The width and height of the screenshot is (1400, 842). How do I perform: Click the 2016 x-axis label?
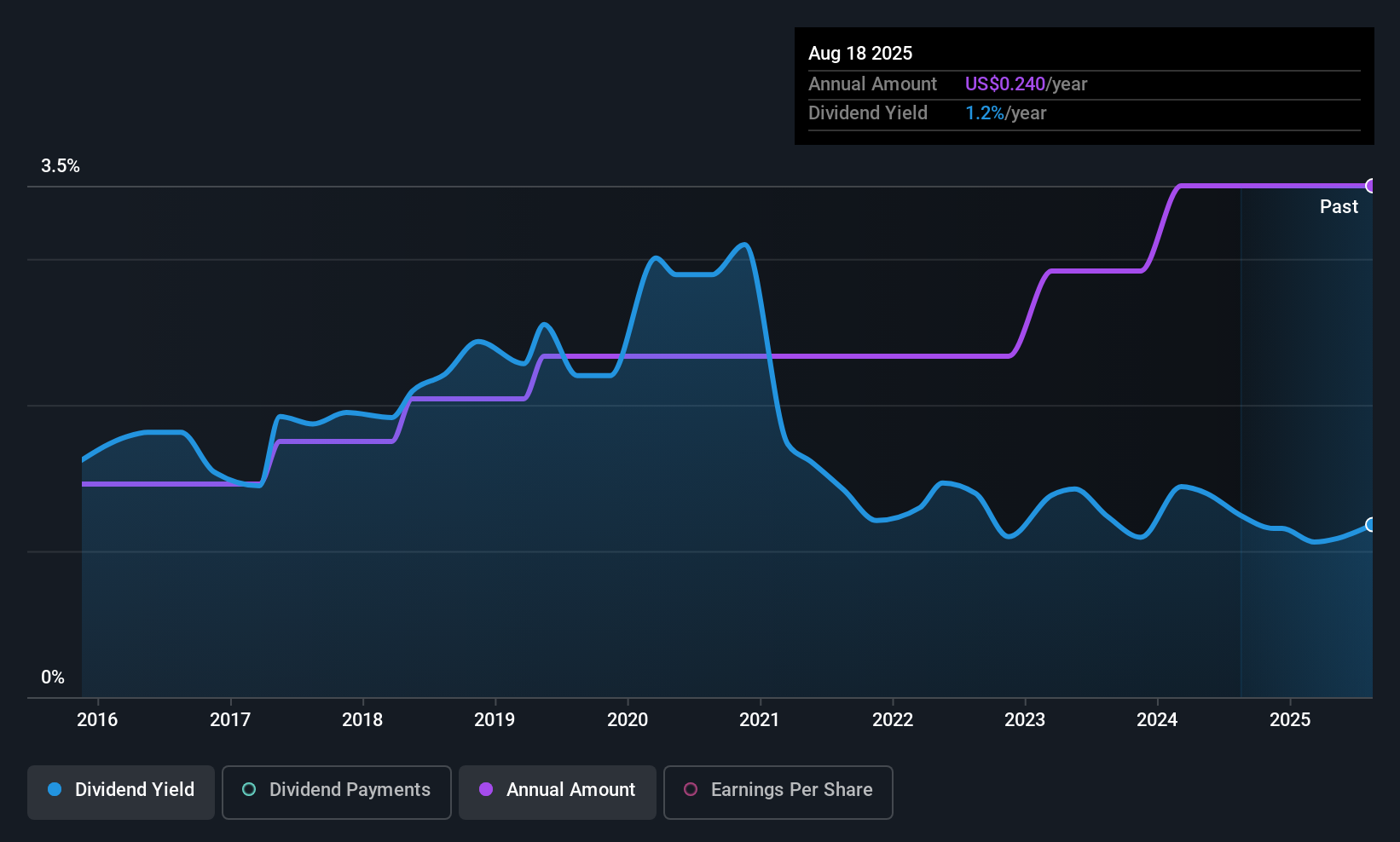pos(97,720)
